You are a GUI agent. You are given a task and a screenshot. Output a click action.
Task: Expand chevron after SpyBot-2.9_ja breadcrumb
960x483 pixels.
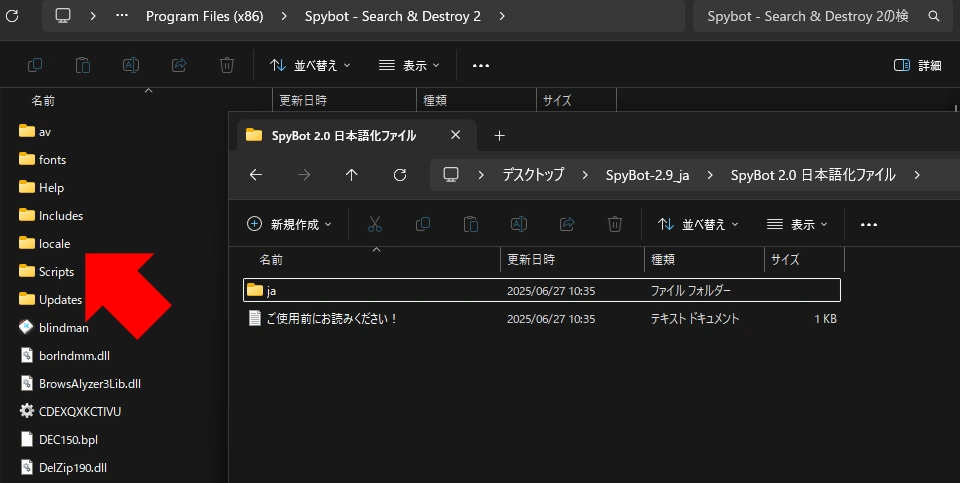click(710, 175)
